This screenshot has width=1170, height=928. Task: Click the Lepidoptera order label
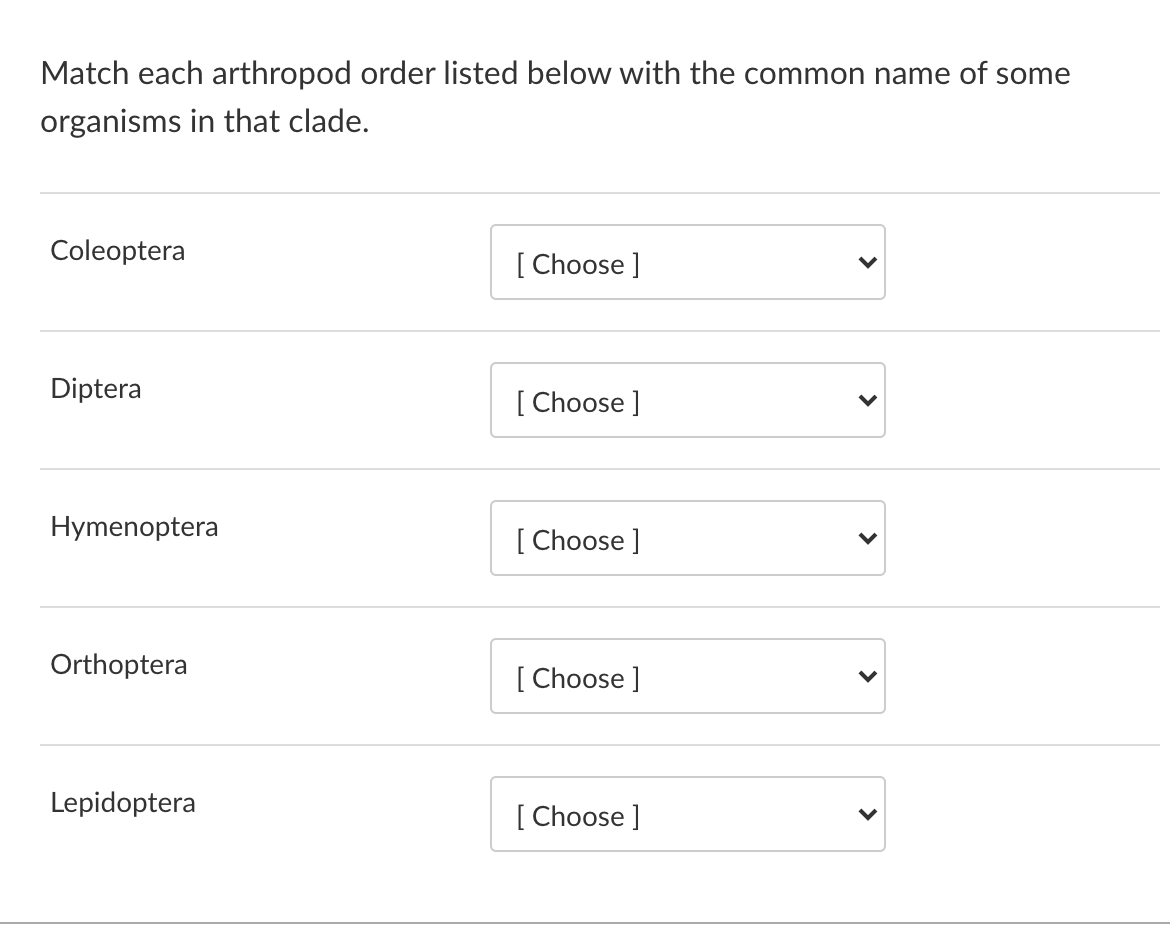(x=123, y=802)
